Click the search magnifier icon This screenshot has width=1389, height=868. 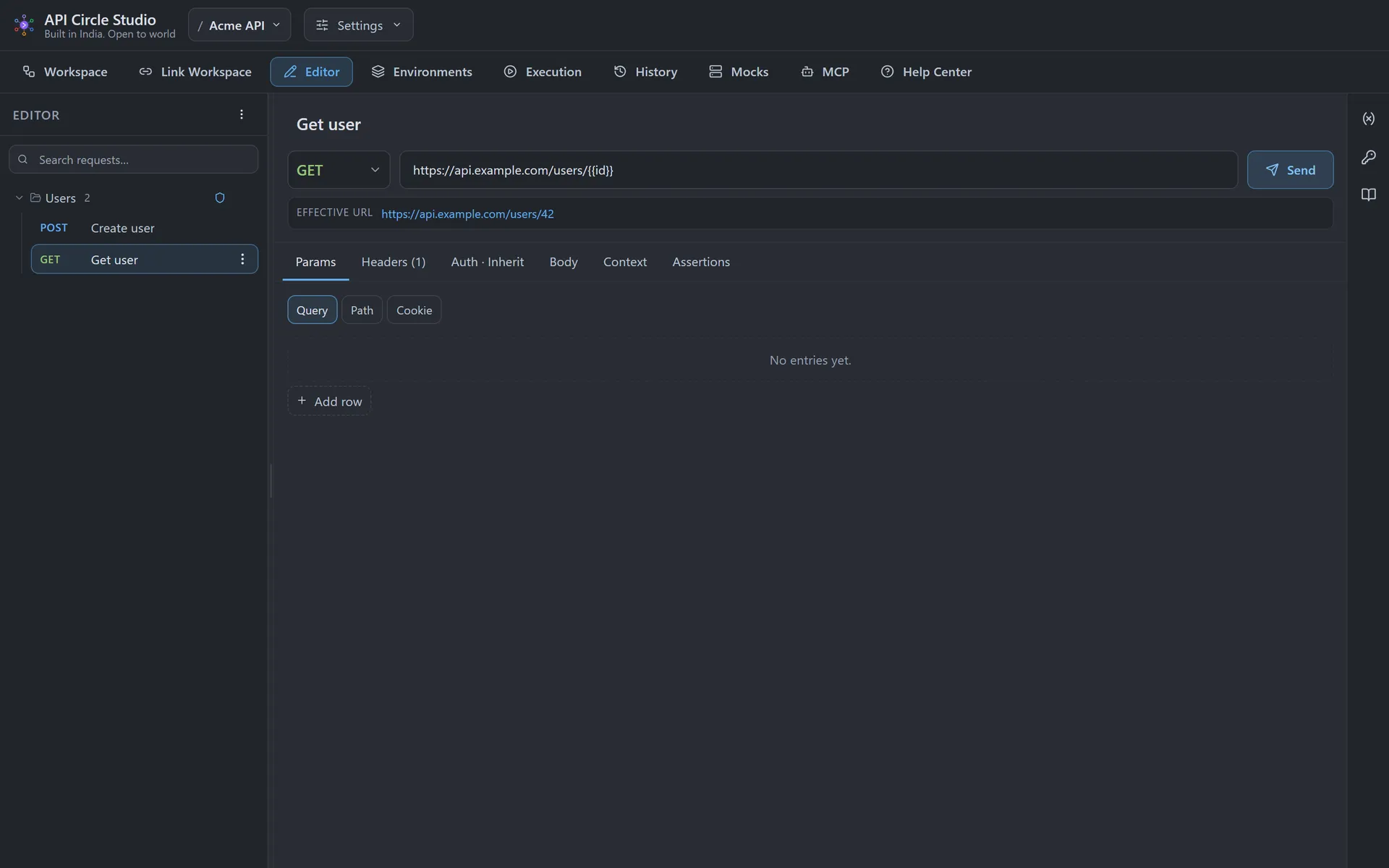23,159
